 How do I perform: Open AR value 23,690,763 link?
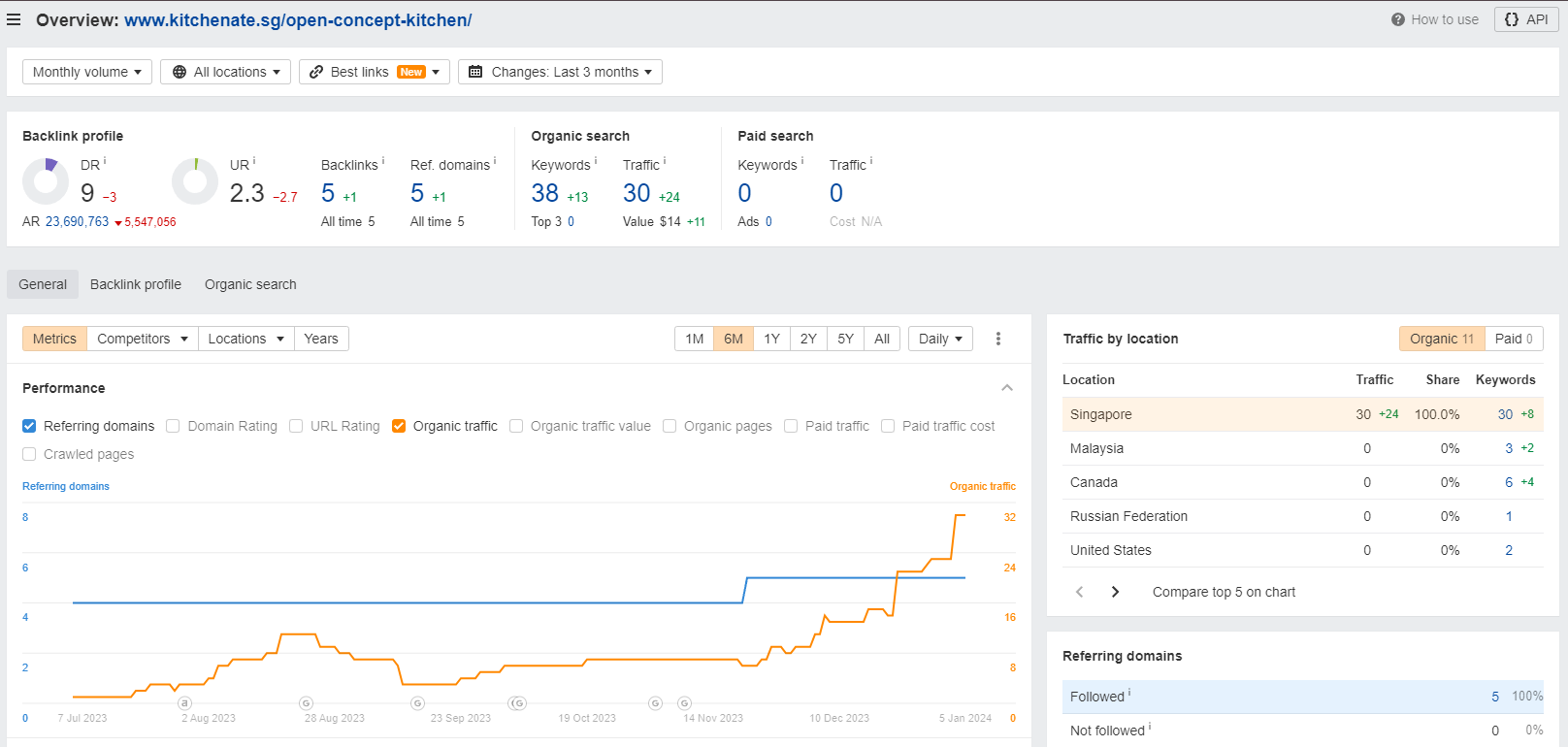77,222
